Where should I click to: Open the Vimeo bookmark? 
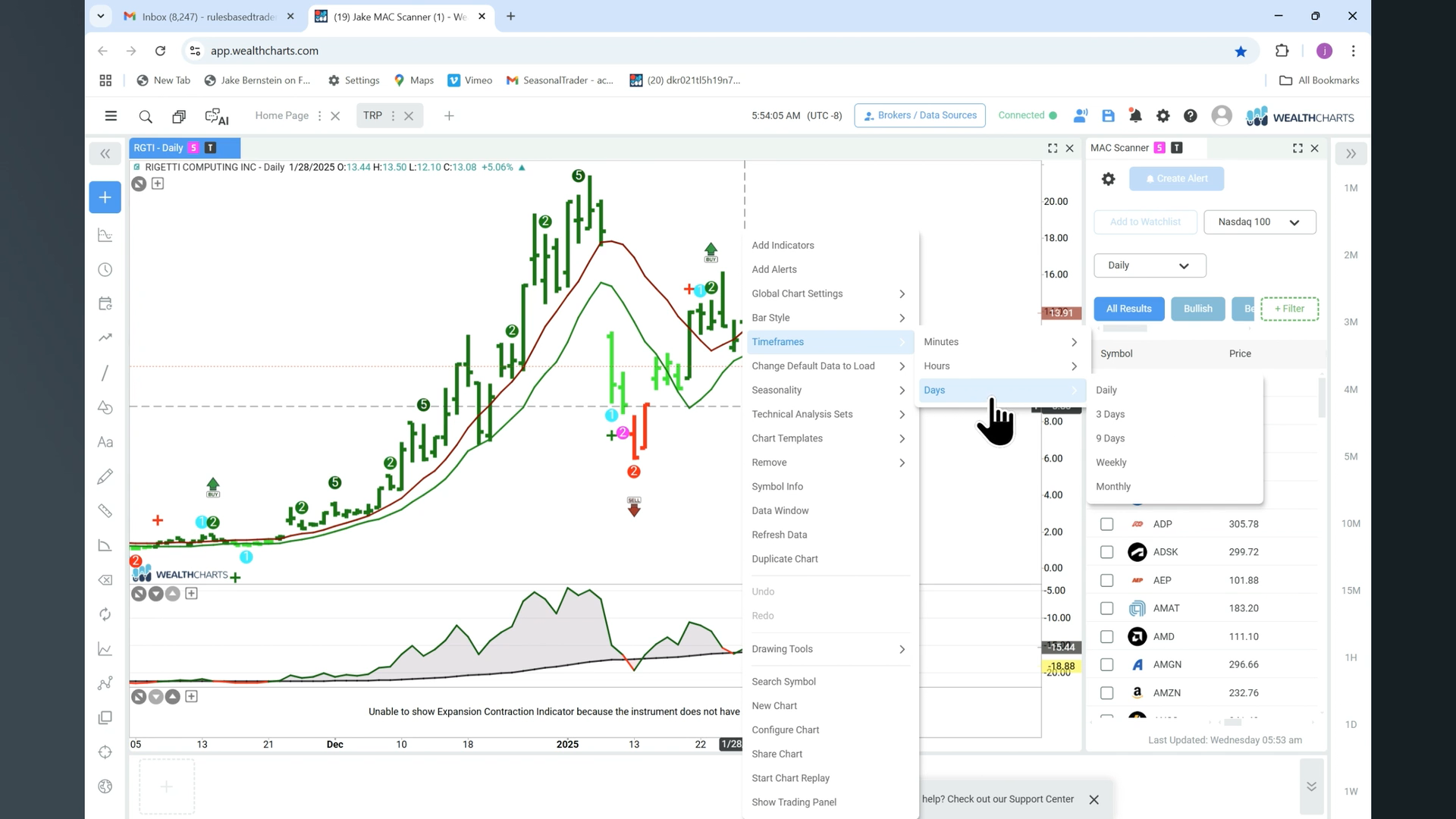pos(469,80)
